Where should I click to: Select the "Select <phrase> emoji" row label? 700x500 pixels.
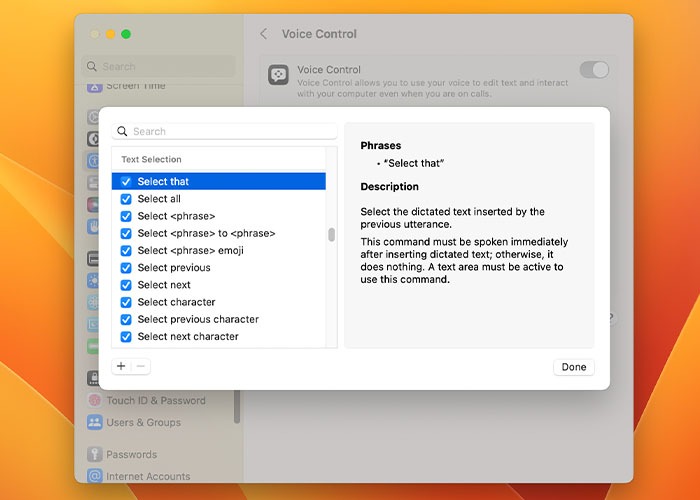191,250
